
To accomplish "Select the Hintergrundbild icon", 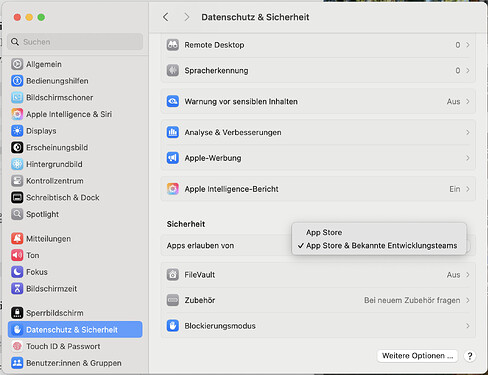I will (17, 164).
